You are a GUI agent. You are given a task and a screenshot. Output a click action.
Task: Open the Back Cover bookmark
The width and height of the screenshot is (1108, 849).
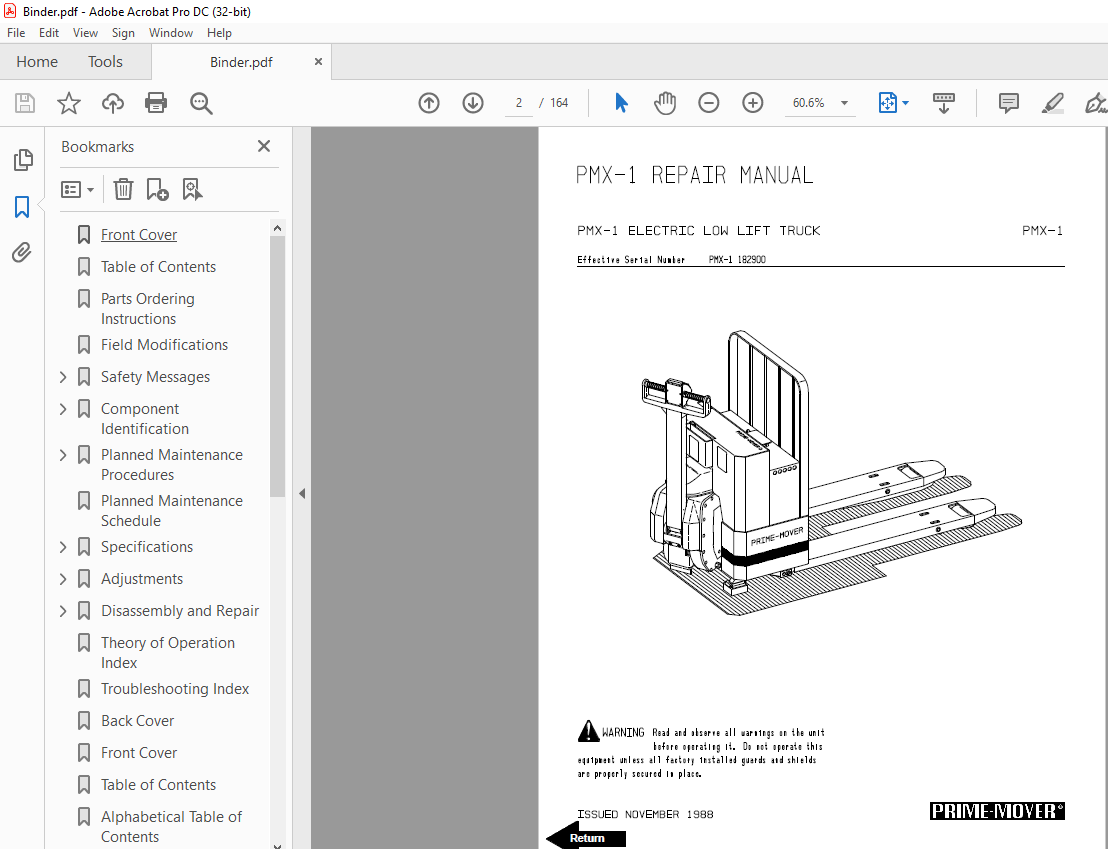[137, 721]
